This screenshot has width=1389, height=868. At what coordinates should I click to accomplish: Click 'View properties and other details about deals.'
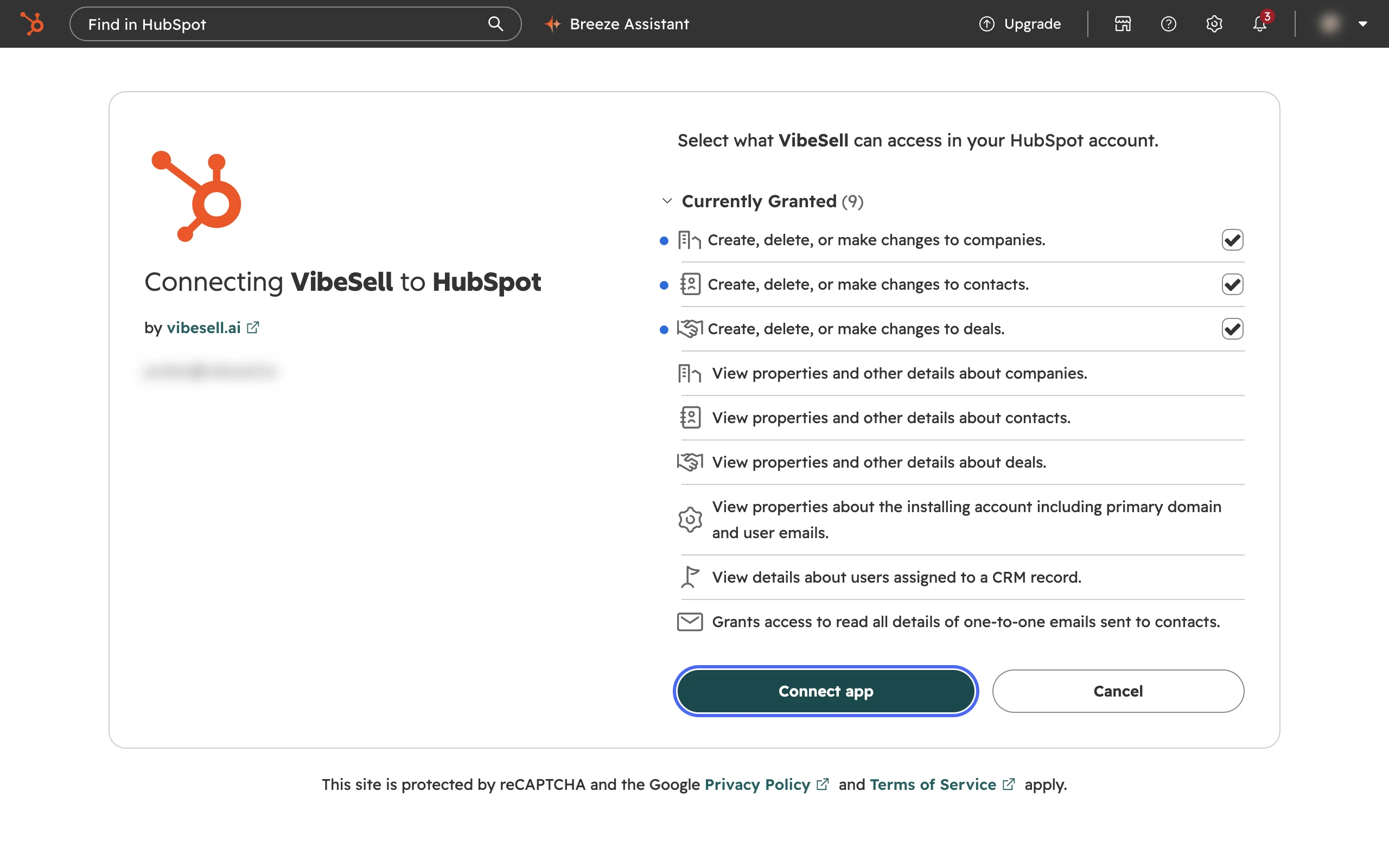pyautogui.click(x=880, y=463)
